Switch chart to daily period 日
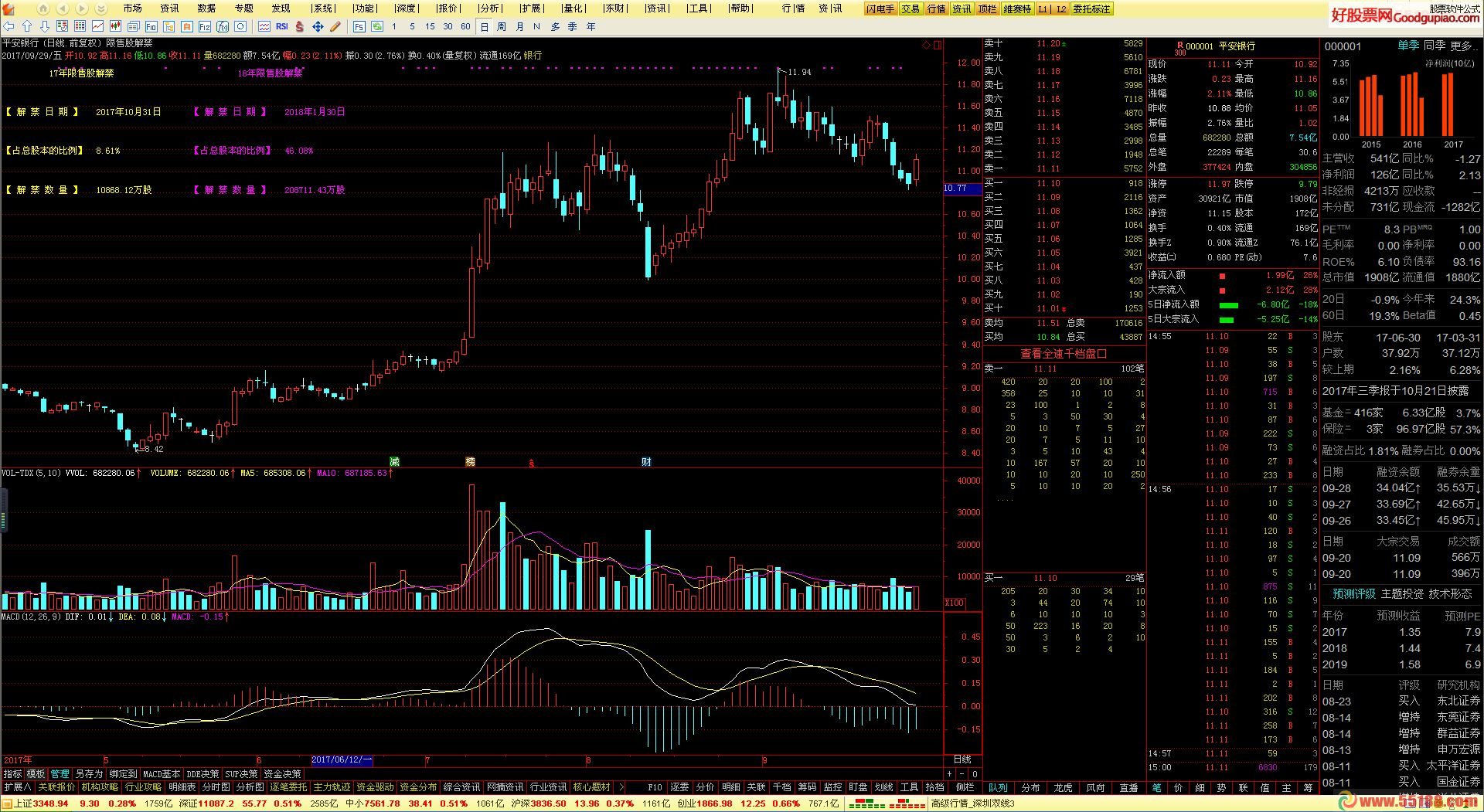 485,26
